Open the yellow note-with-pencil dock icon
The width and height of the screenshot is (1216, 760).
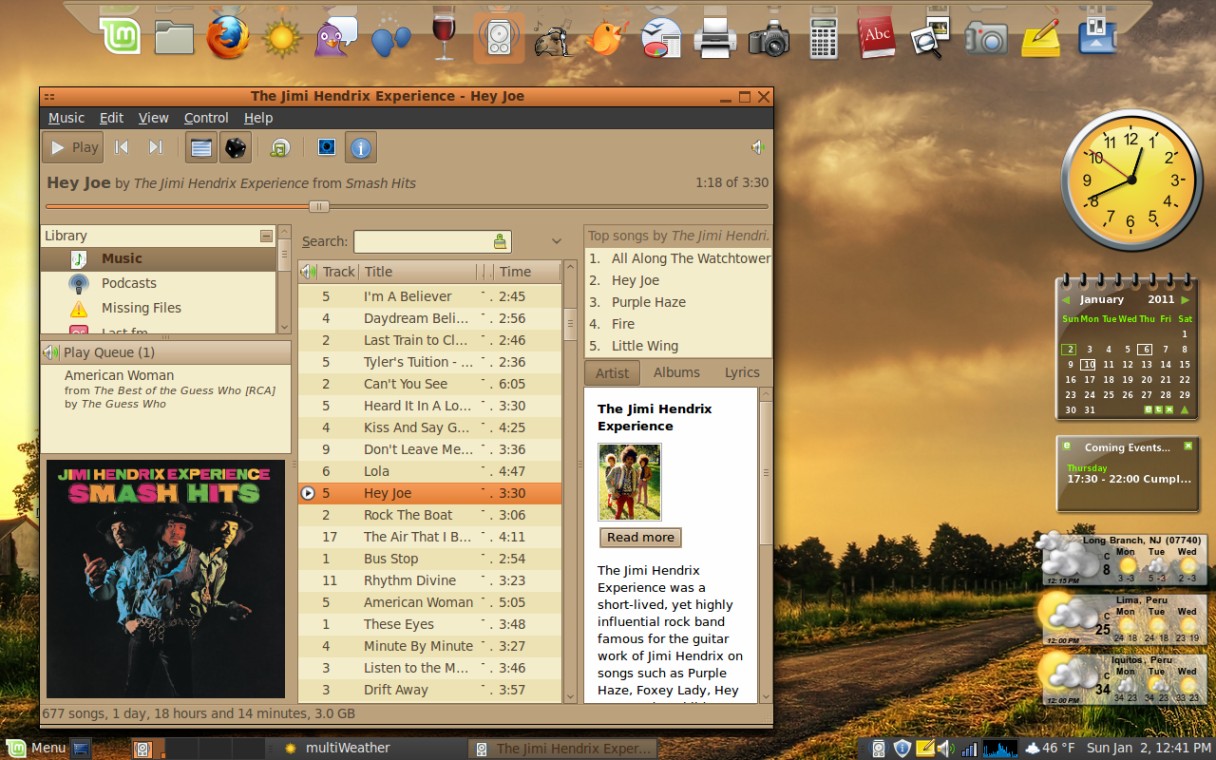[1040, 38]
